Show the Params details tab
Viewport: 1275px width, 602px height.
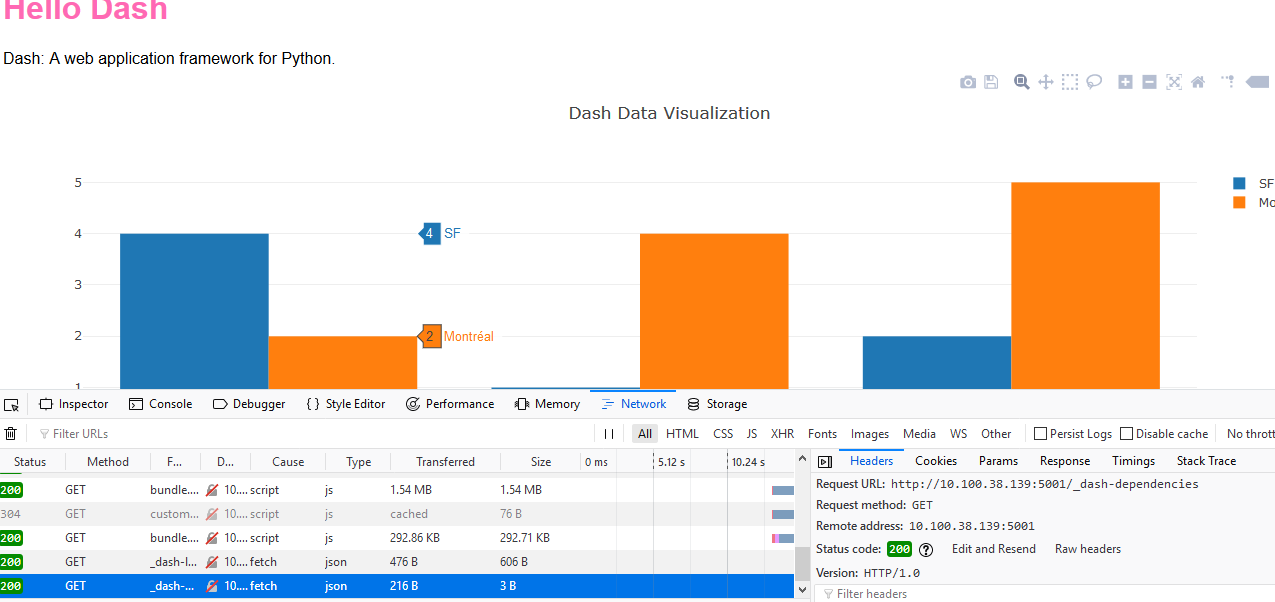pyautogui.click(x=998, y=461)
